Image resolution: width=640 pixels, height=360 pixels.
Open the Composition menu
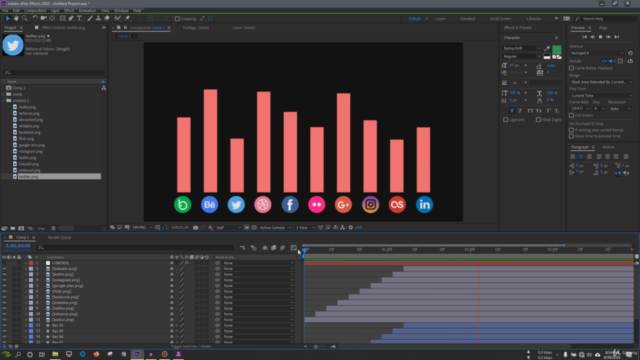tap(35, 11)
